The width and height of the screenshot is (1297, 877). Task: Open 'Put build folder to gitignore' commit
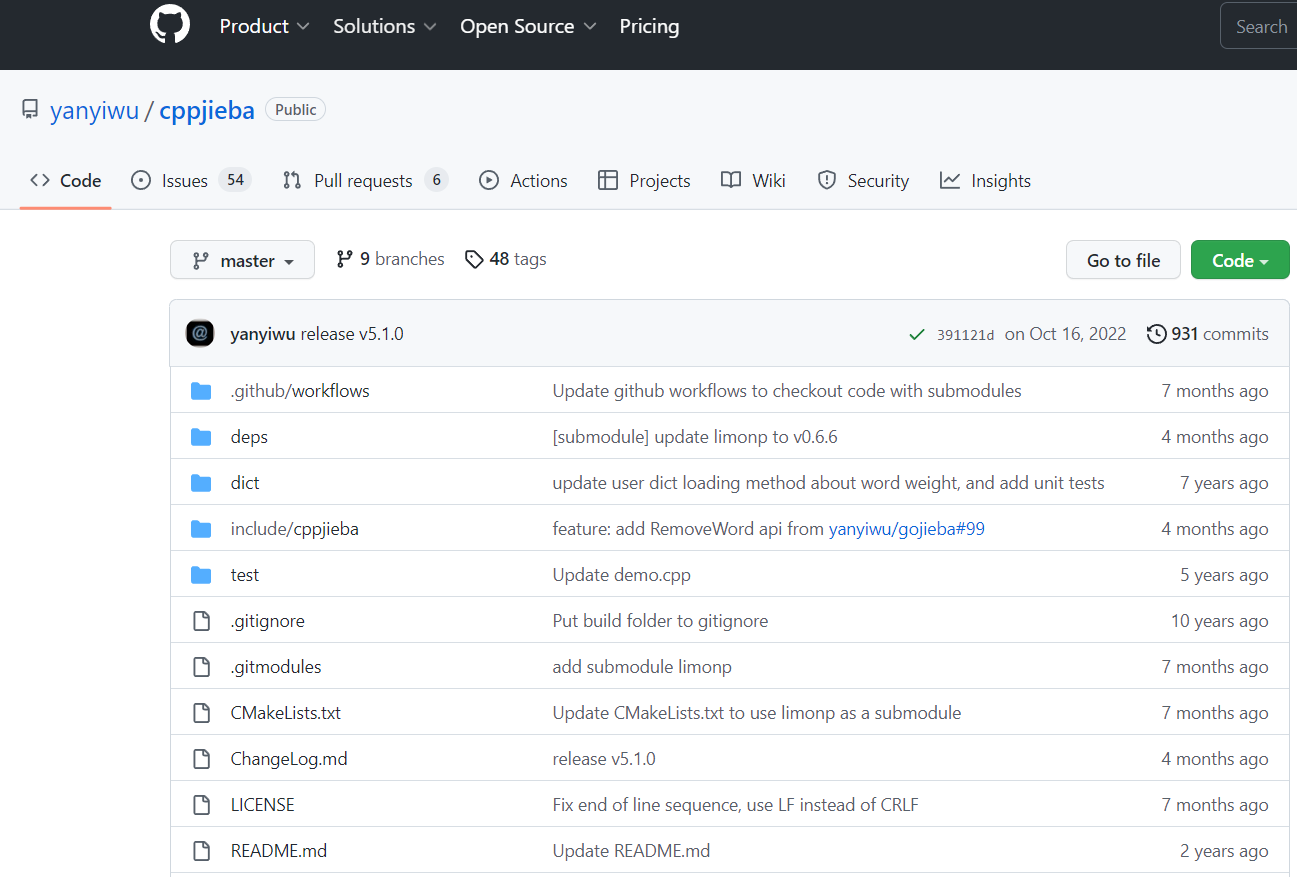pos(661,621)
